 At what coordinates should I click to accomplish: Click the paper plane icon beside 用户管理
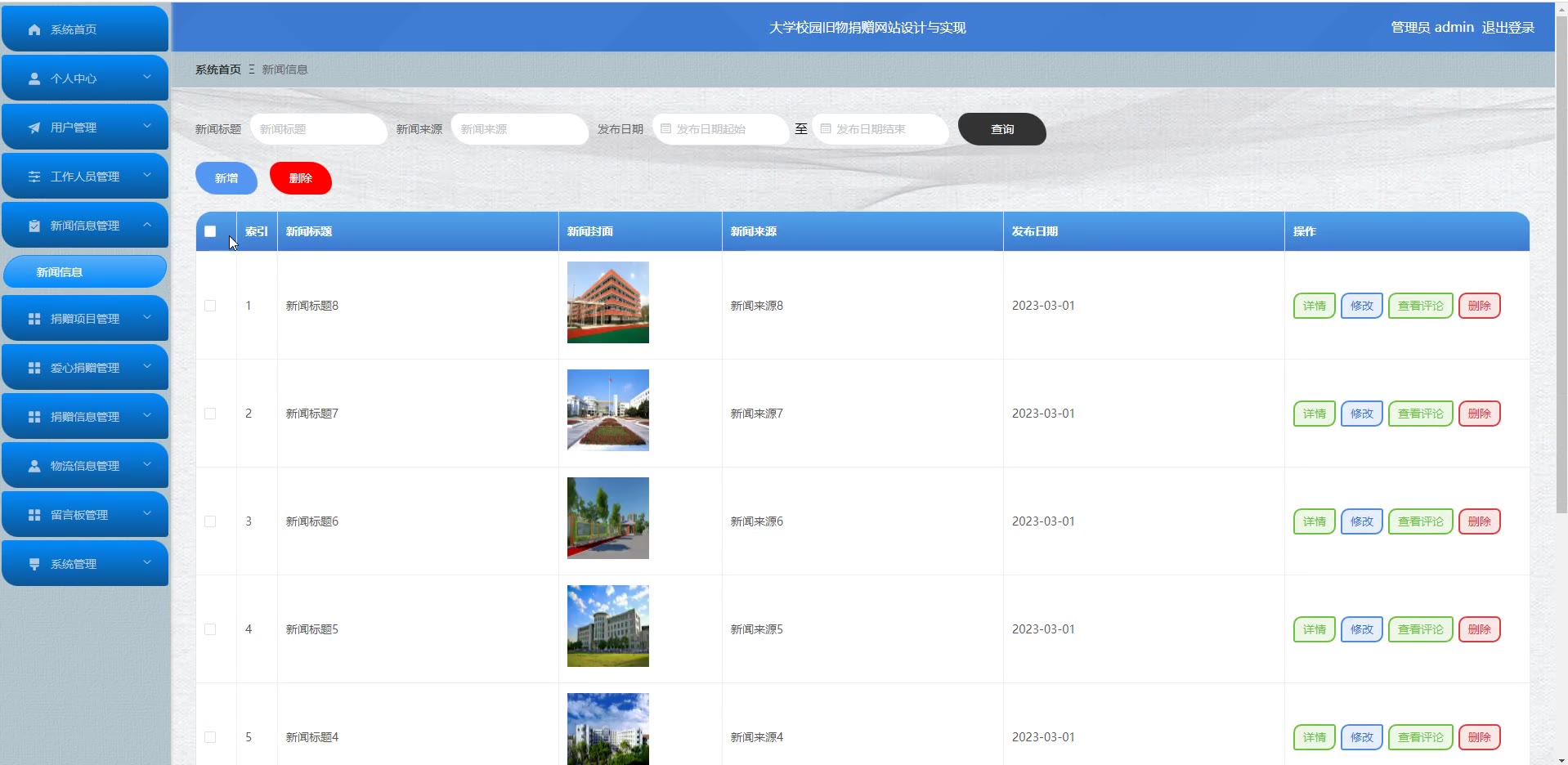(x=34, y=127)
